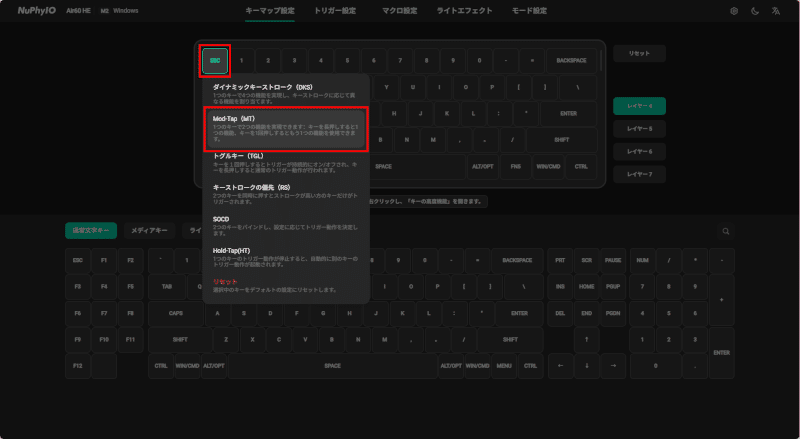
Task: Select the left arrow key in the palette
Action: click(x=560, y=365)
